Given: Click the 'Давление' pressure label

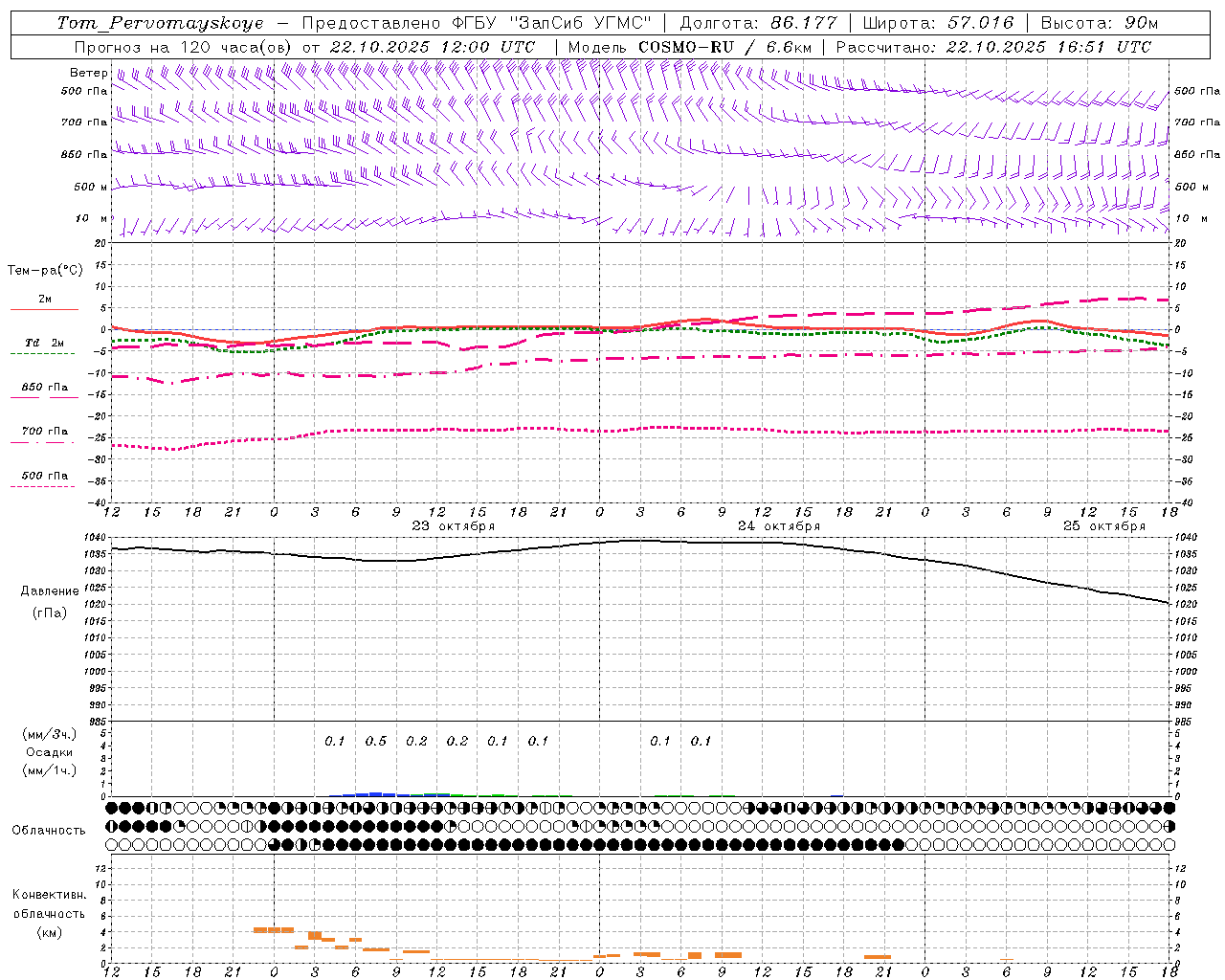Looking at the screenshot, I should coord(50,591).
